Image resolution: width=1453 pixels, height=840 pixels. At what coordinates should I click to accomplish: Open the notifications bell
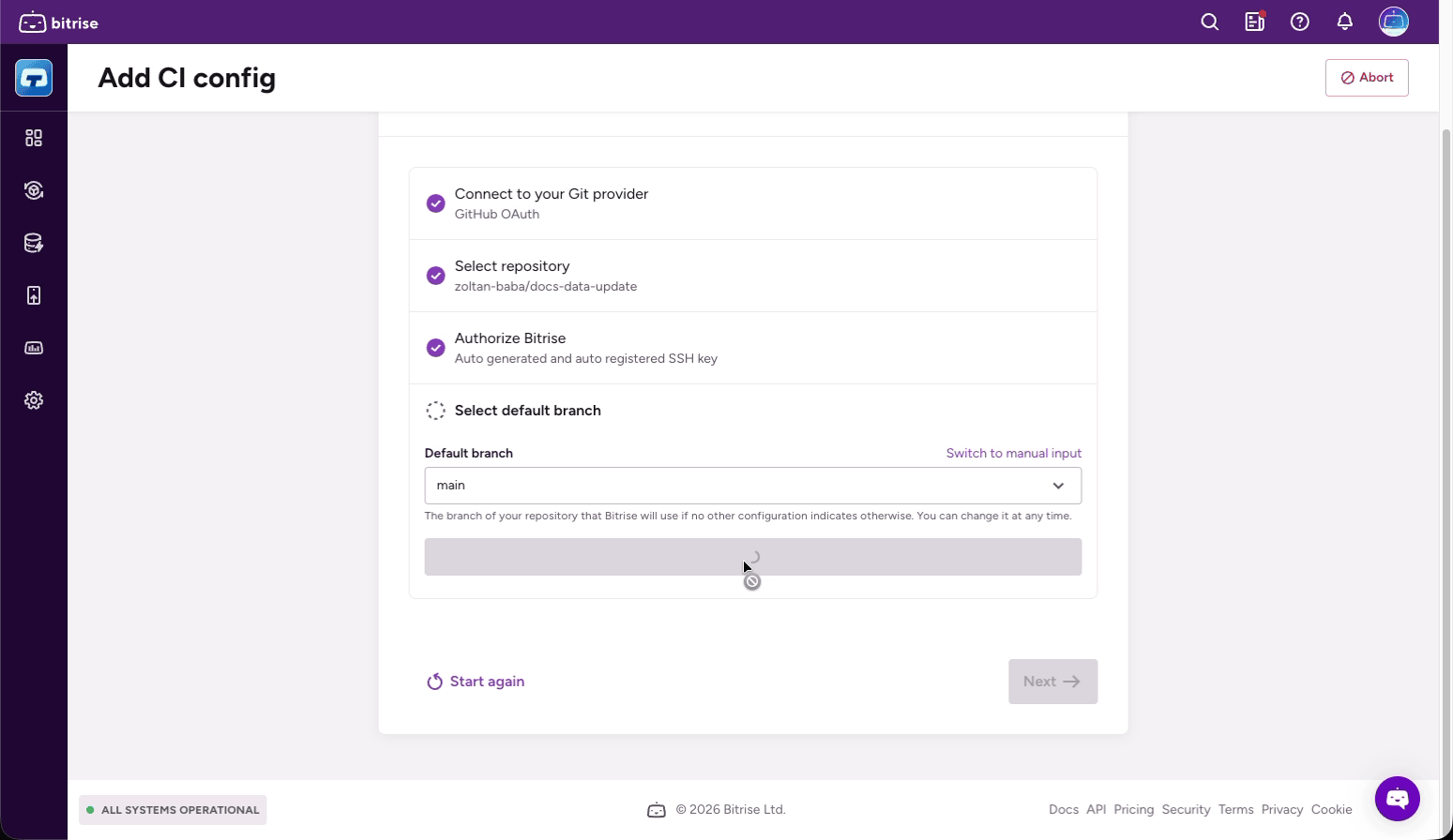[1345, 22]
